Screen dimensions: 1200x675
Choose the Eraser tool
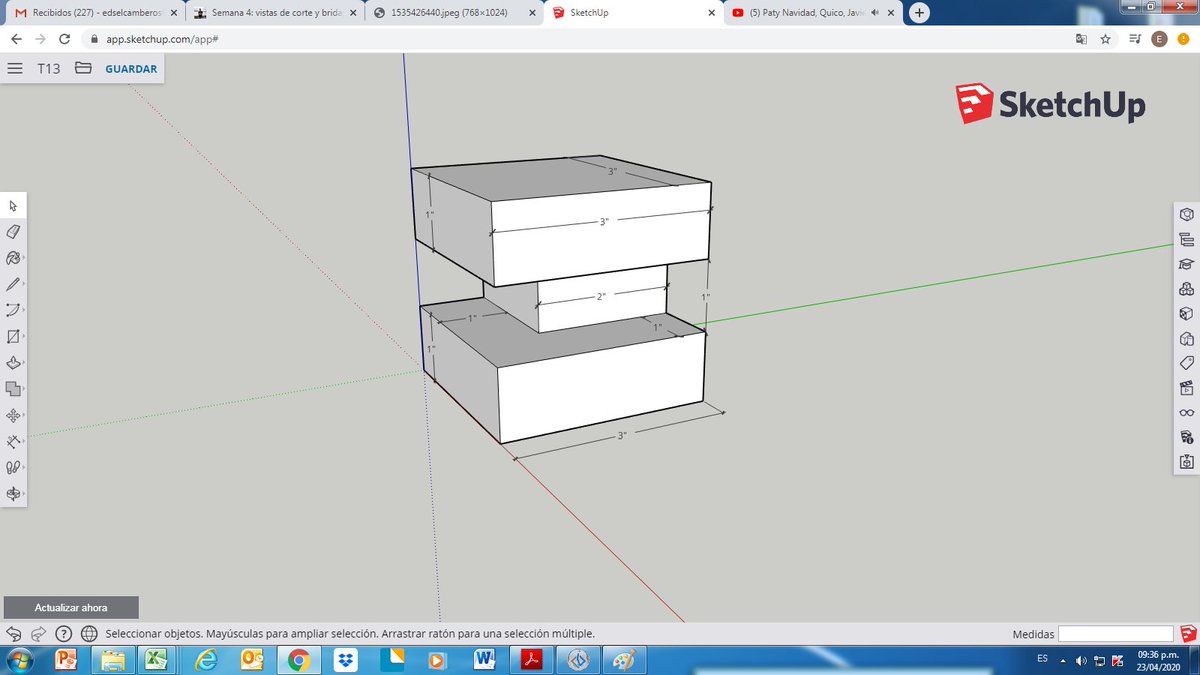(13, 231)
